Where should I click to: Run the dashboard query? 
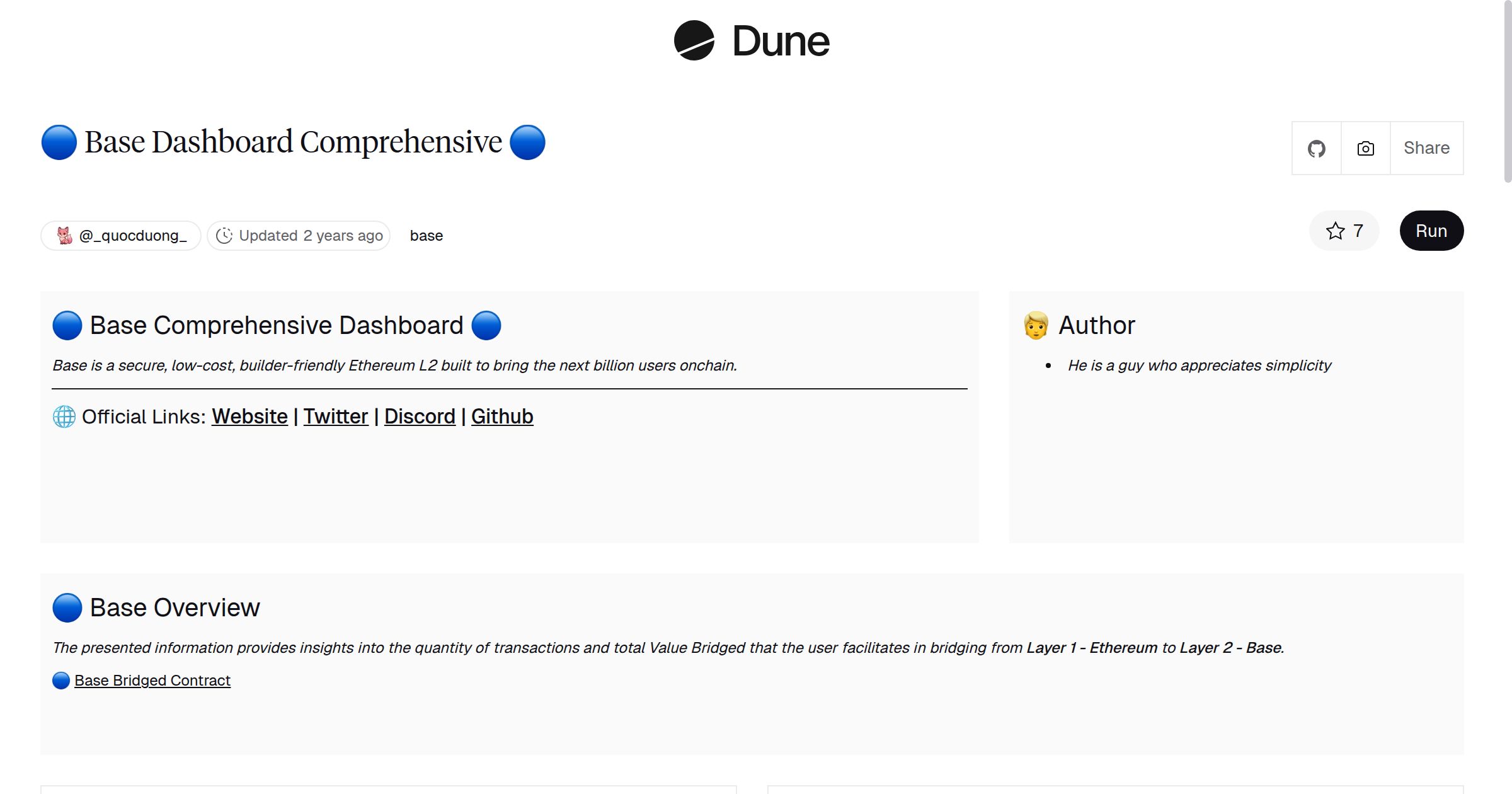(1431, 231)
